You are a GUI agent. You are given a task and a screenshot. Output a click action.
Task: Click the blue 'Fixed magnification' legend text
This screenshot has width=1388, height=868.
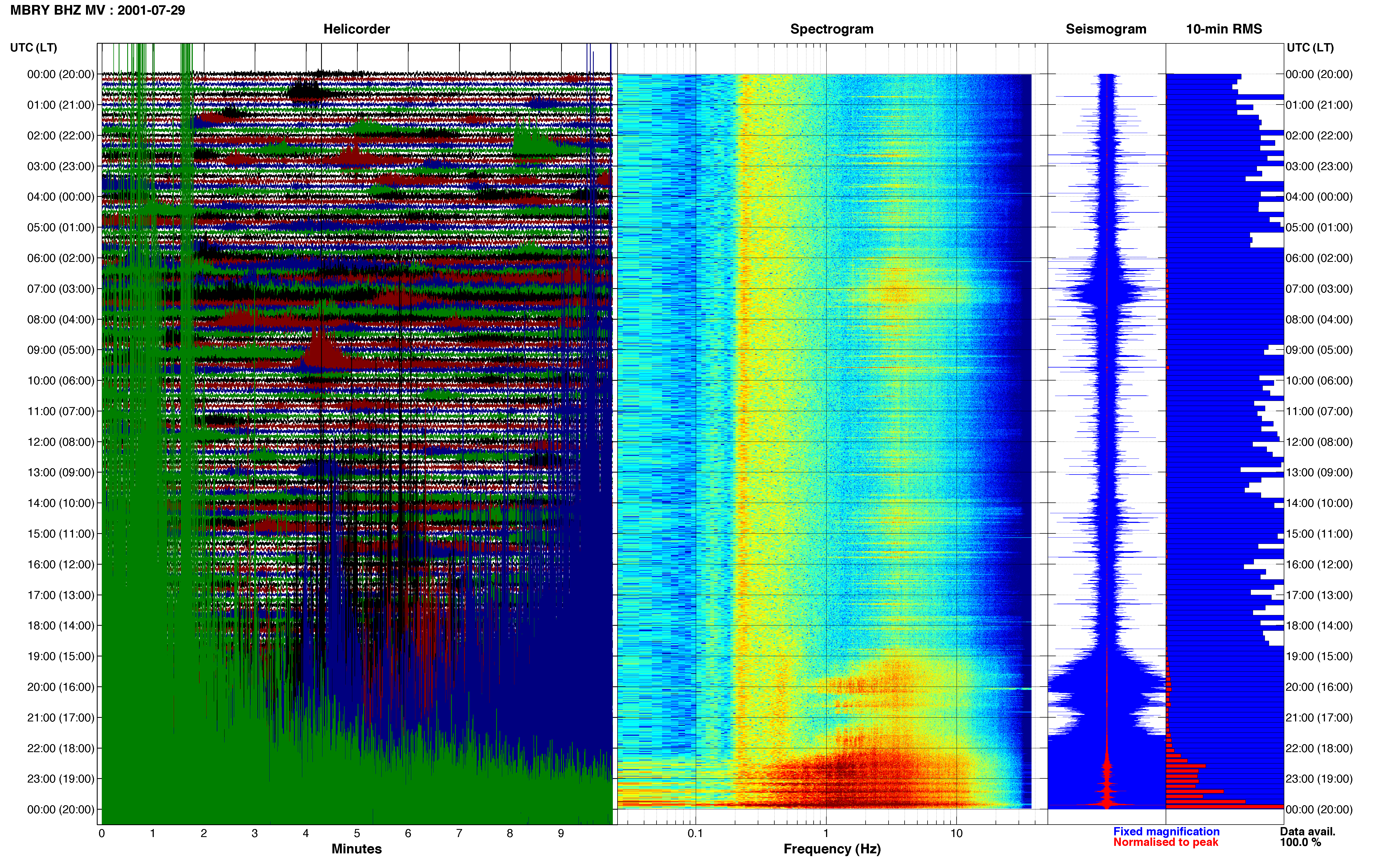(1166, 832)
